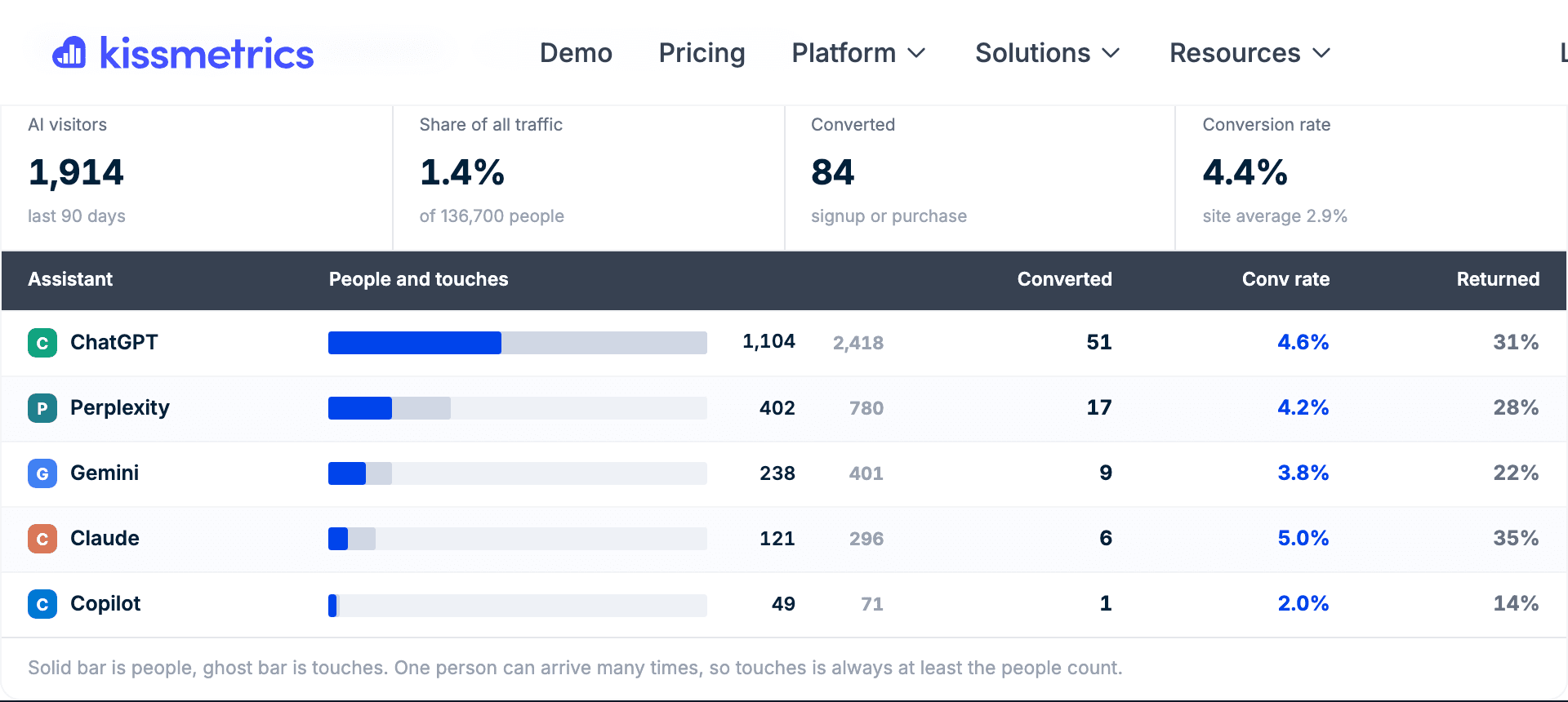This screenshot has width=1568, height=702.
Task: Click Gemini's 238 people count
Action: pyautogui.click(x=777, y=473)
